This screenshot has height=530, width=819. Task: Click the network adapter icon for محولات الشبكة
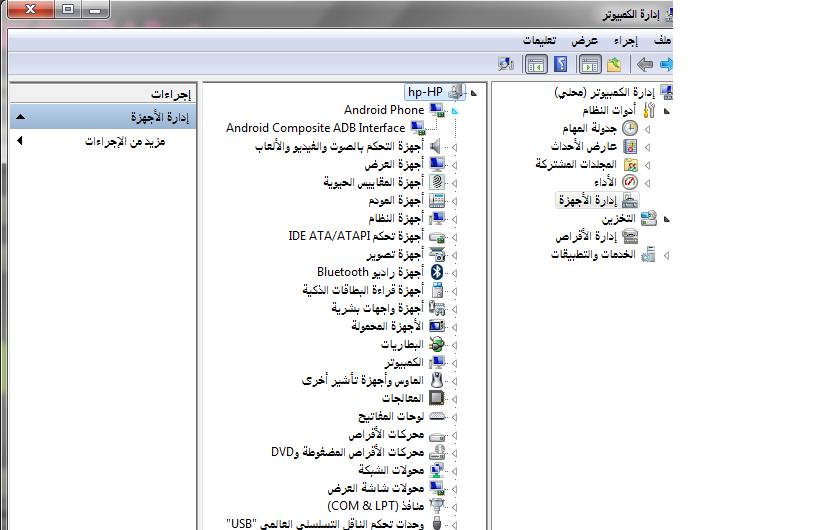point(437,470)
